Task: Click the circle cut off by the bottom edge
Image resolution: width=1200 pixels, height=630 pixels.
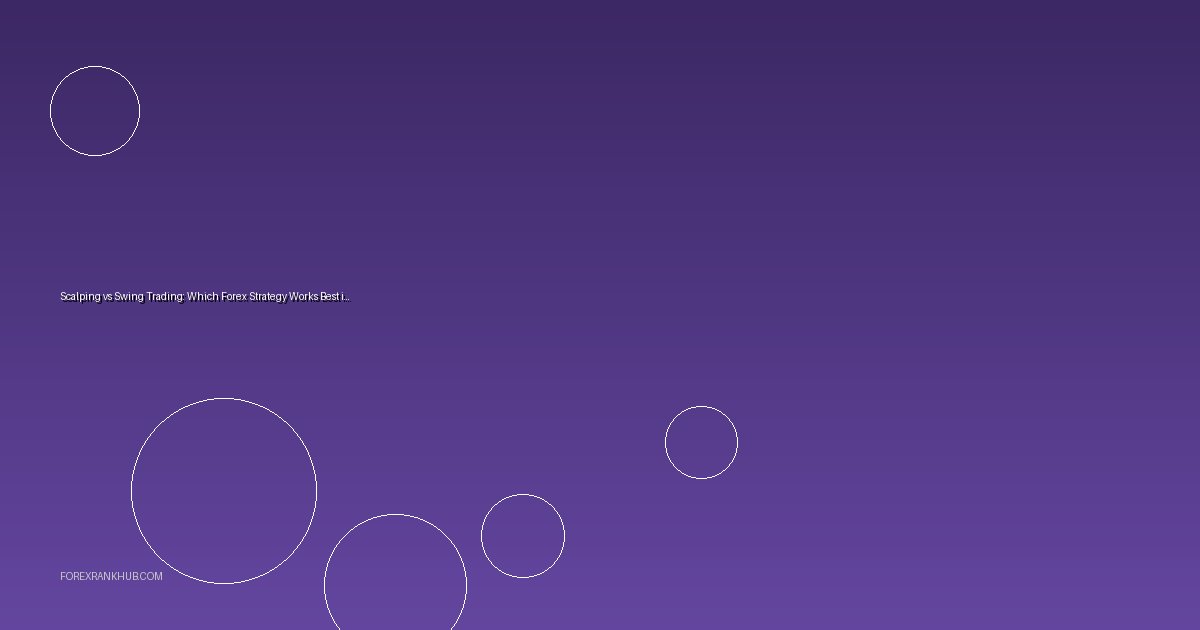Action: 395,580
